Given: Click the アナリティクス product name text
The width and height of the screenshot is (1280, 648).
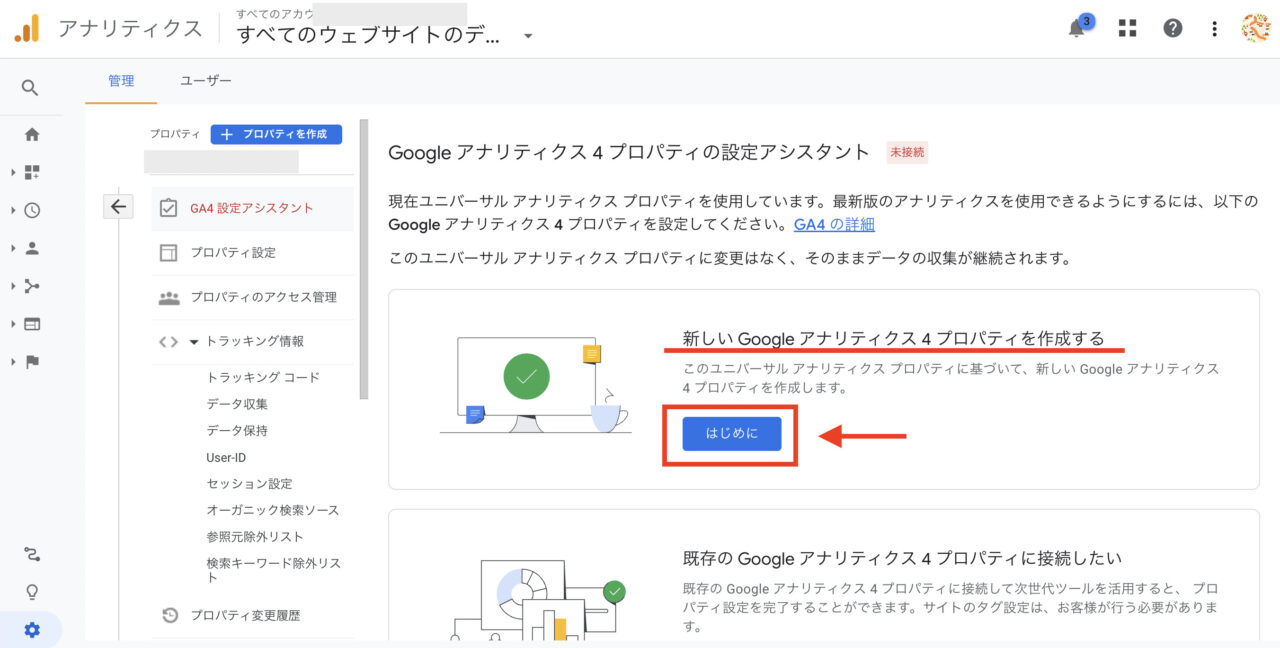Looking at the screenshot, I should [130, 28].
